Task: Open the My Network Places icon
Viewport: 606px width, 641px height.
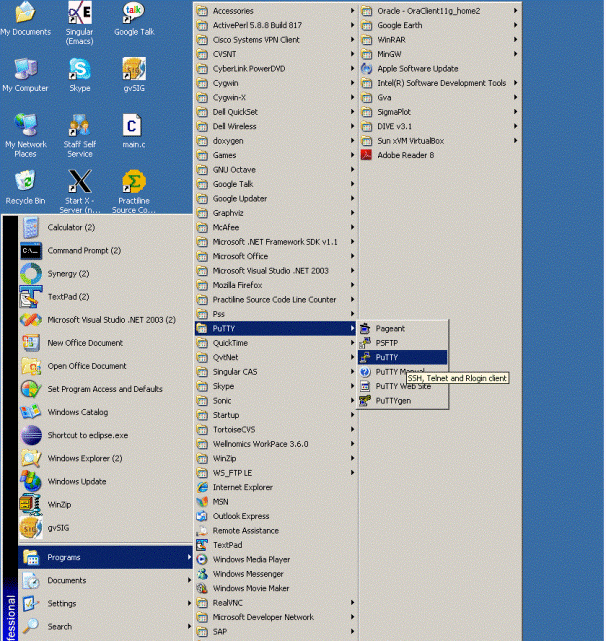Action: (25, 127)
